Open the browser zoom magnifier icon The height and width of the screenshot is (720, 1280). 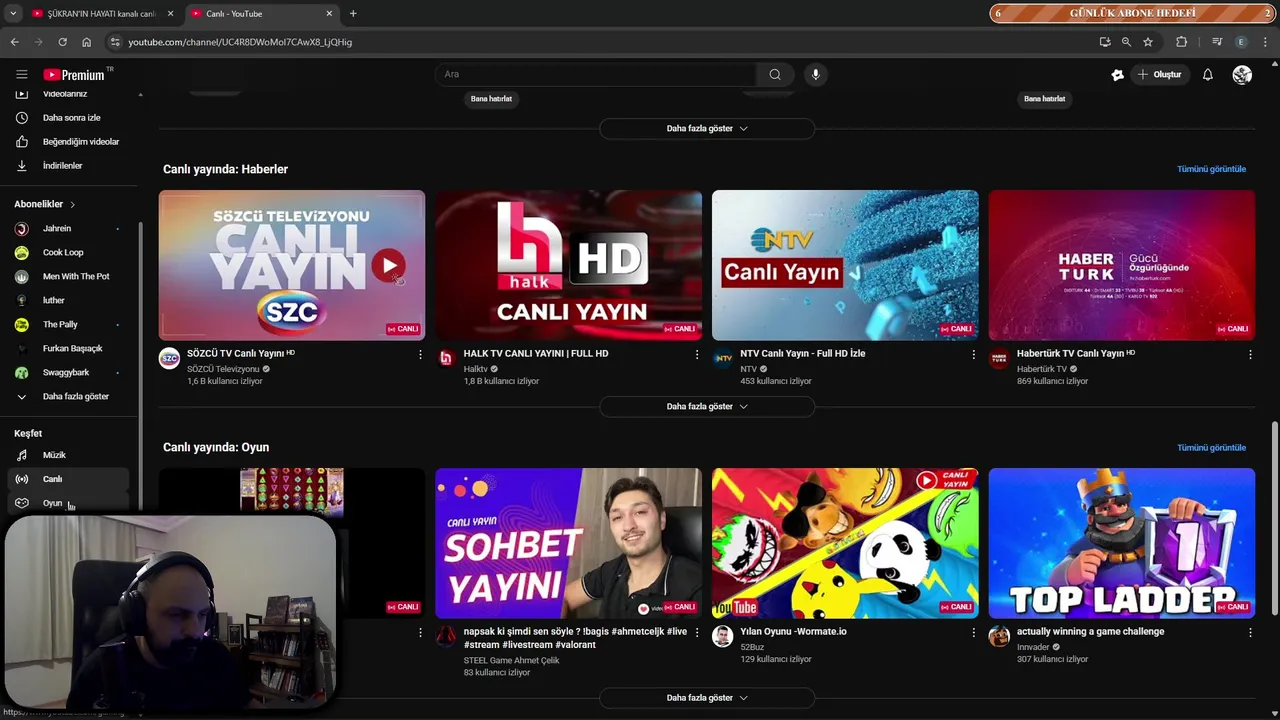(1126, 42)
